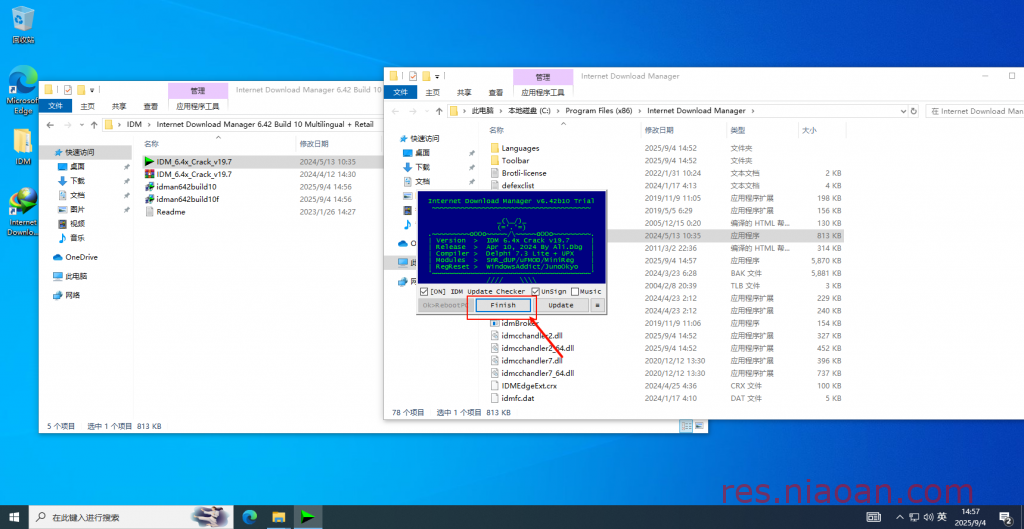Image resolution: width=1024 pixels, height=529 pixels.
Task: Refresh the Program Files window folder view
Action: pyautogui.click(x=914, y=111)
